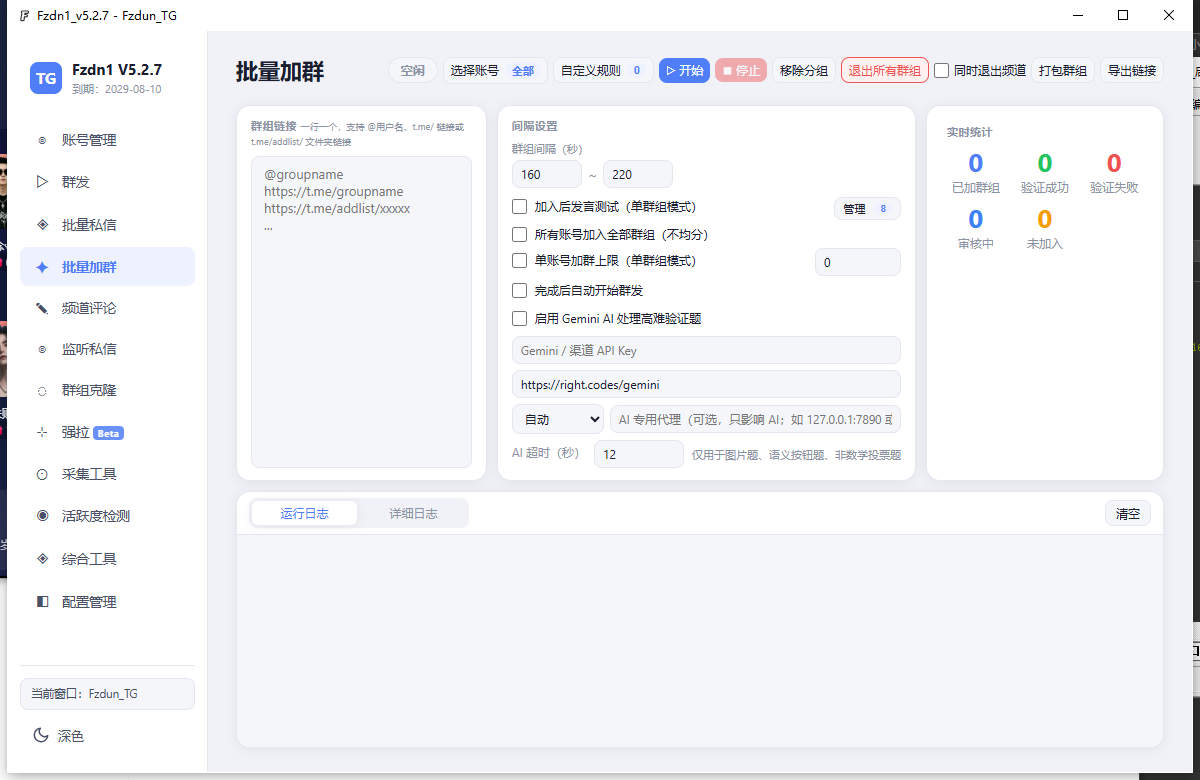Open 群组克隆 section
Viewport: 1200px width, 780px height.
pos(107,391)
